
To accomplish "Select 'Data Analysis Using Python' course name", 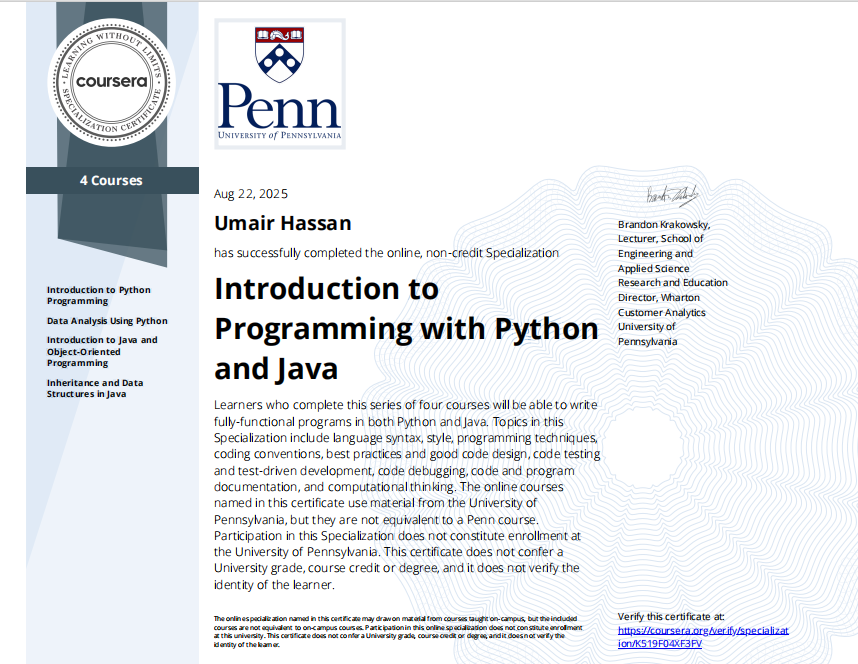I will click(107, 321).
